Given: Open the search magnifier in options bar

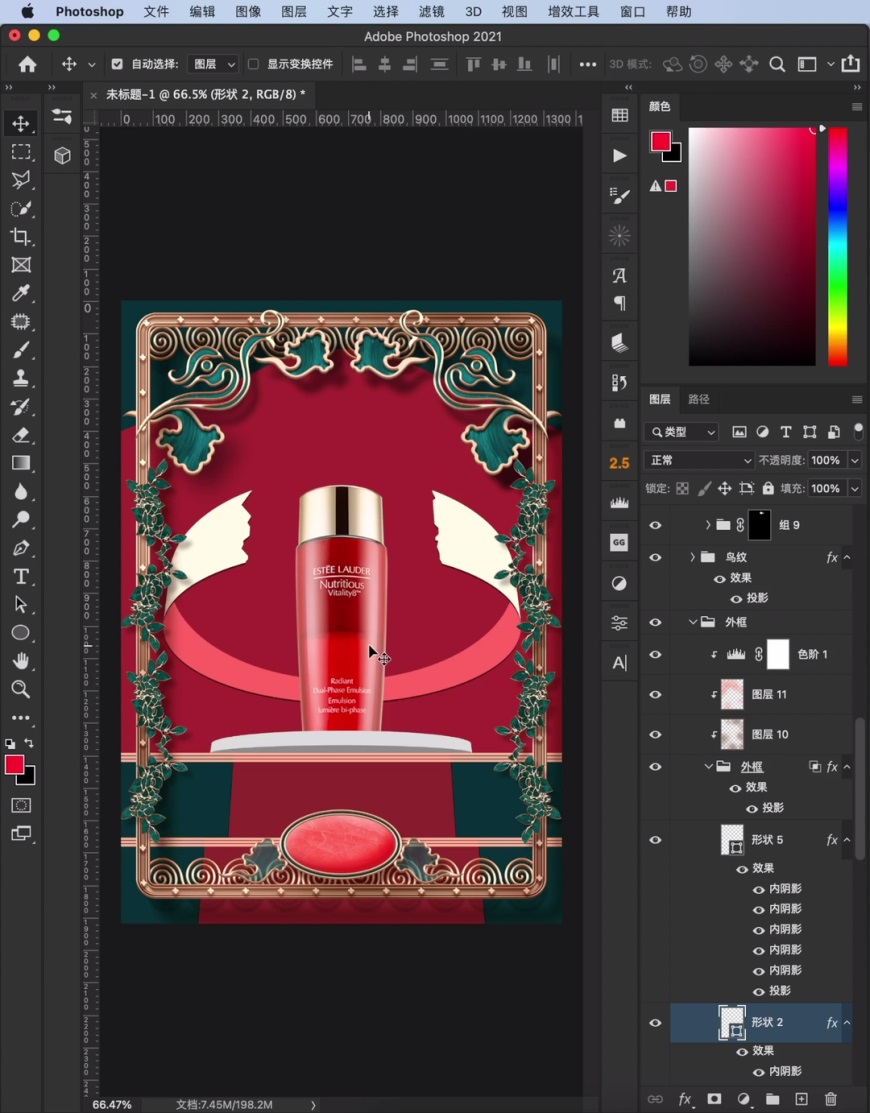Looking at the screenshot, I should coord(777,64).
